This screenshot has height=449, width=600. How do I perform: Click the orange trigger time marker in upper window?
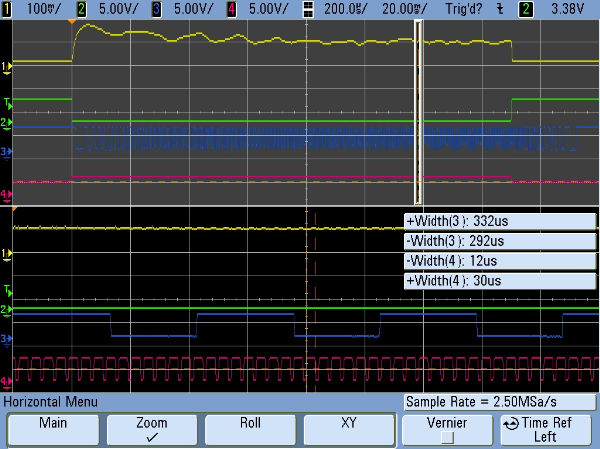pos(72,22)
